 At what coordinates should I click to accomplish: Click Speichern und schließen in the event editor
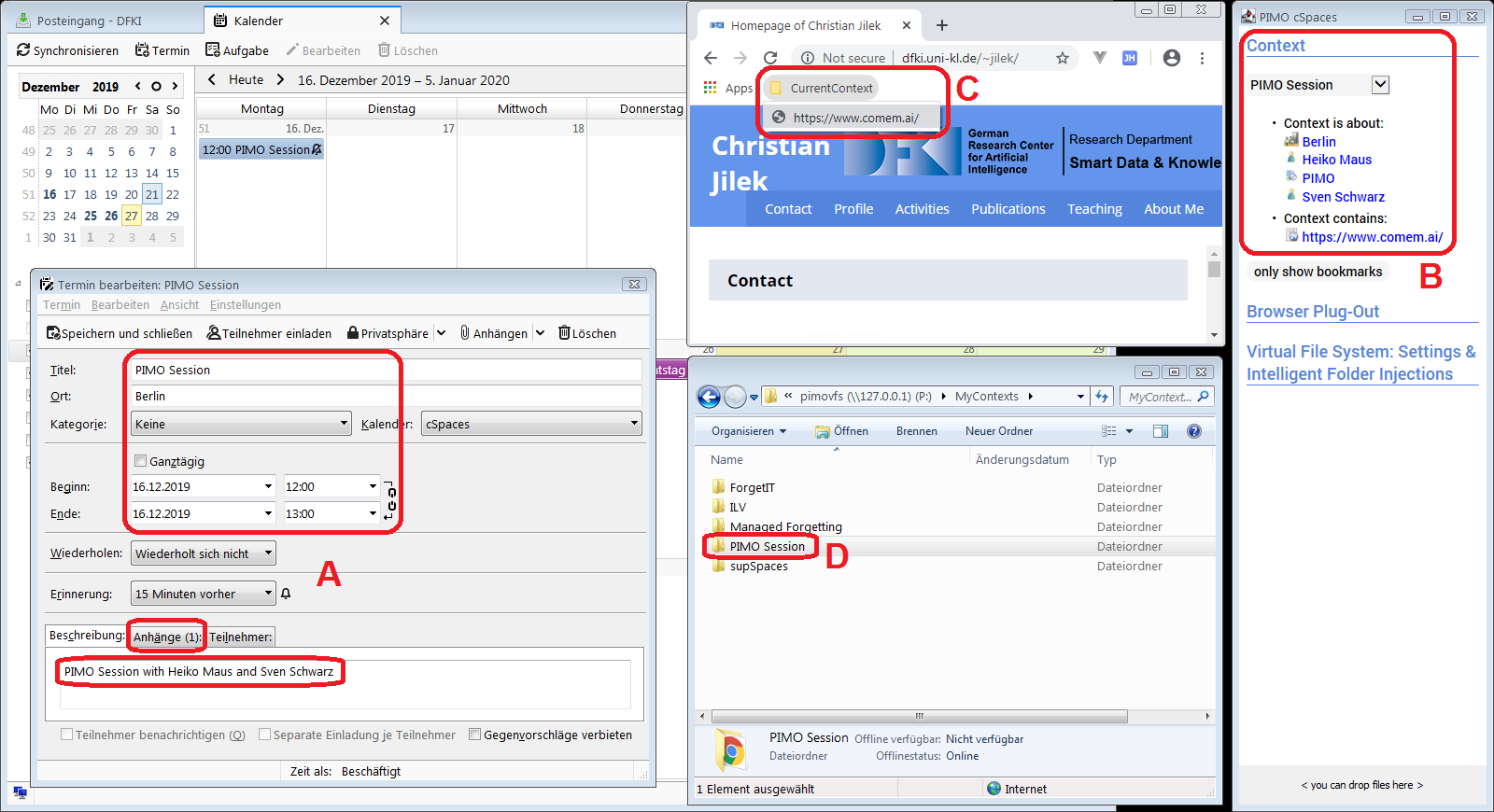click(120, 333)
